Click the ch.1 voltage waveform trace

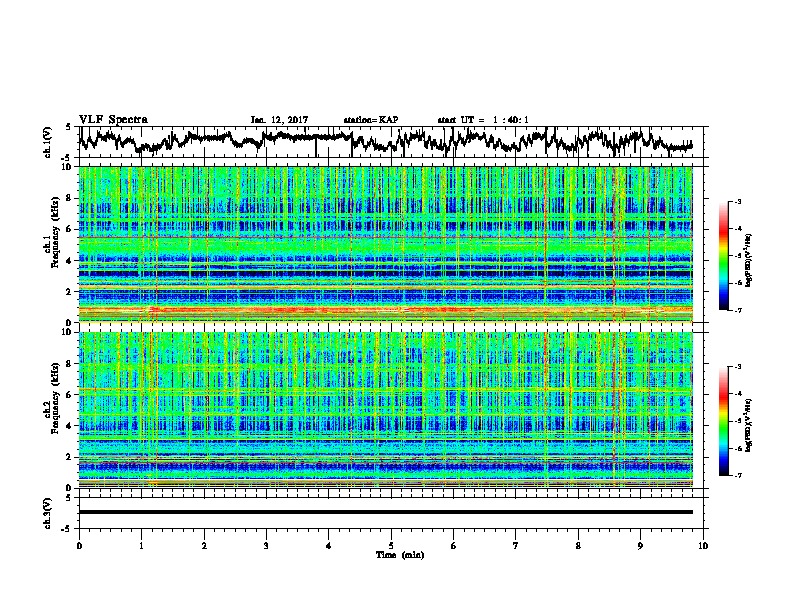[385, 141]
